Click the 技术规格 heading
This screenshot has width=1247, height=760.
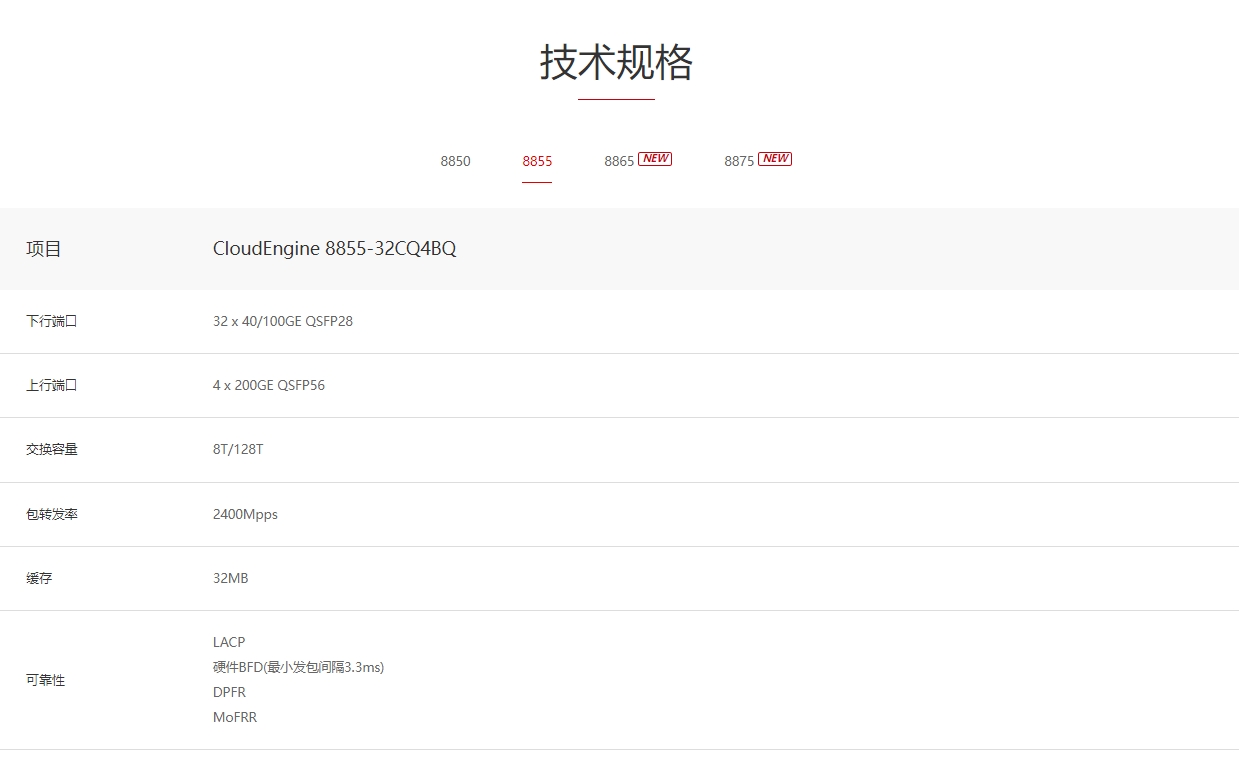pyautogui.click(x=616, y=62)
